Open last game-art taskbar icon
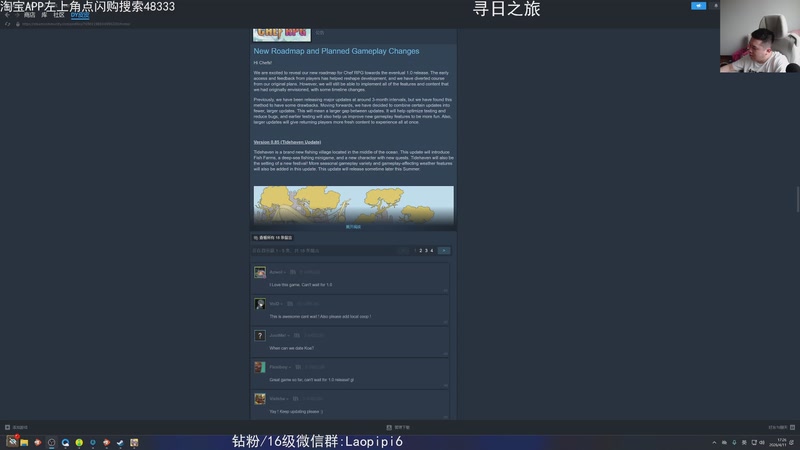The width and height of the screenshot is (800, 450). pos(134,442)
